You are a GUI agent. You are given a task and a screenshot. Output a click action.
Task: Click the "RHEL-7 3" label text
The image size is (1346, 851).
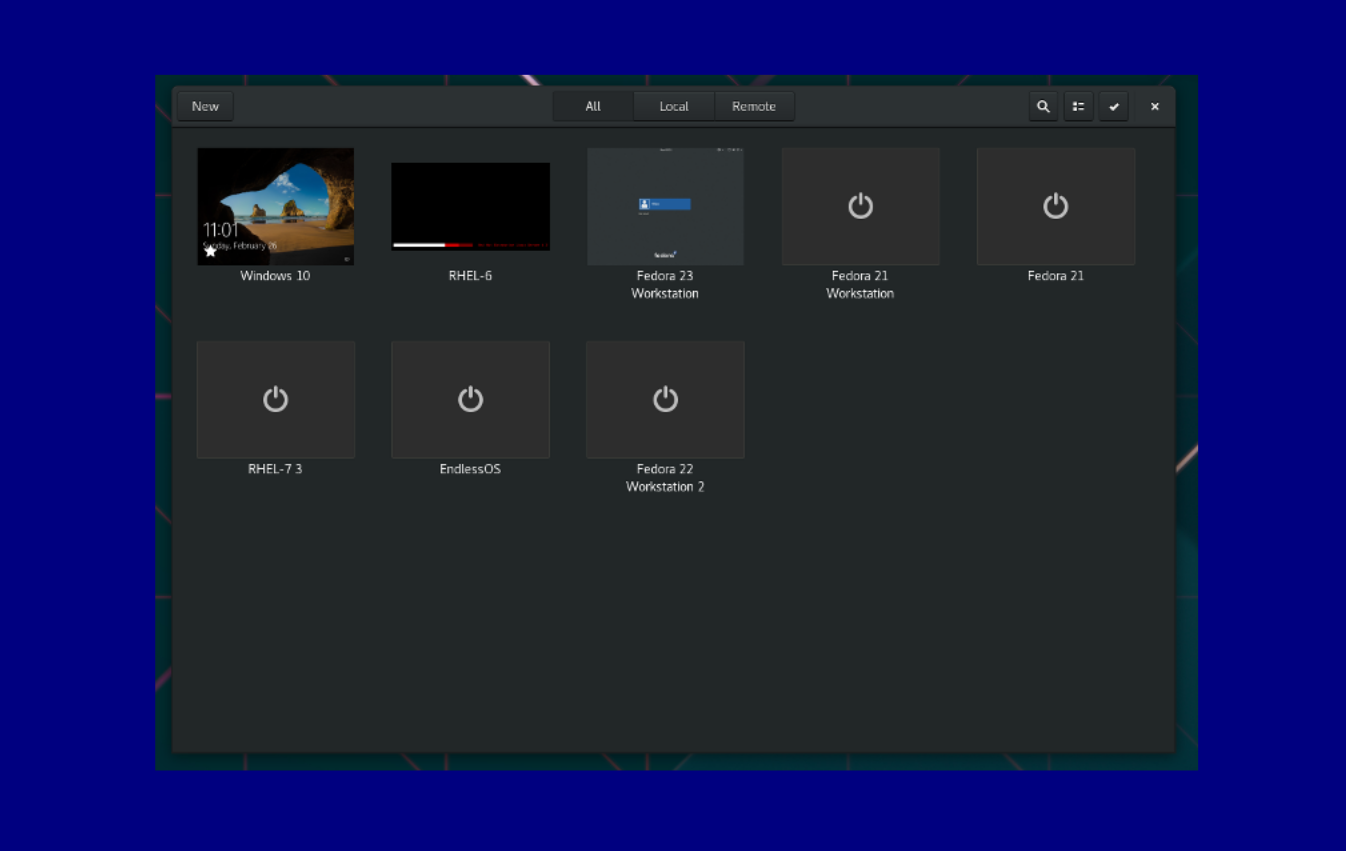coord(275,469)
